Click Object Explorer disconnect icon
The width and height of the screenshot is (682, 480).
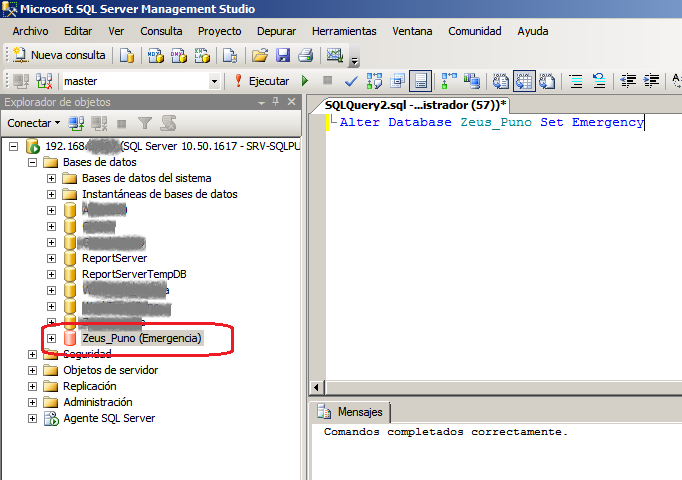[99, 123]
